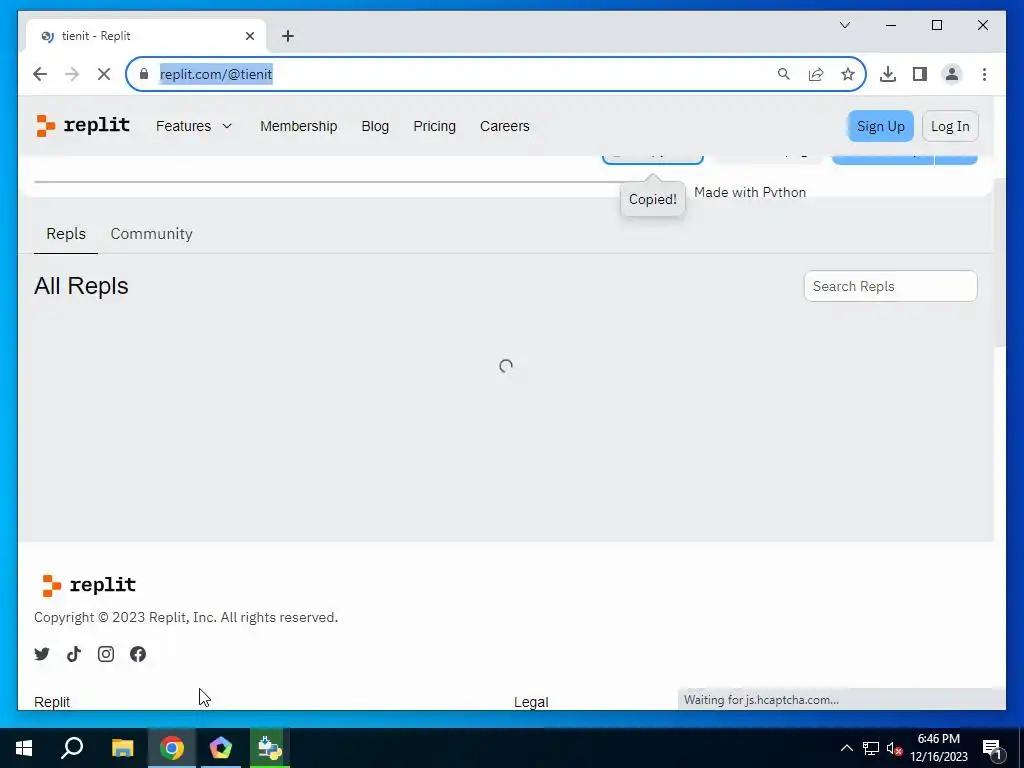The image size is (1024, 768).
Task: Open a new browser tab
Action: (x=288, y=36)
